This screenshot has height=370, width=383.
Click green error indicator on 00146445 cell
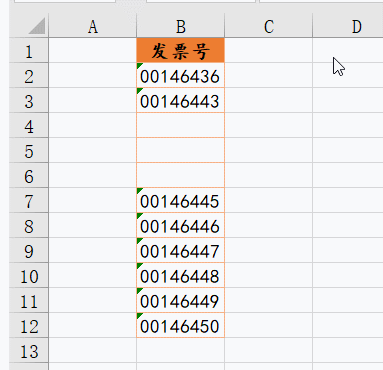[x=139, y=190]
